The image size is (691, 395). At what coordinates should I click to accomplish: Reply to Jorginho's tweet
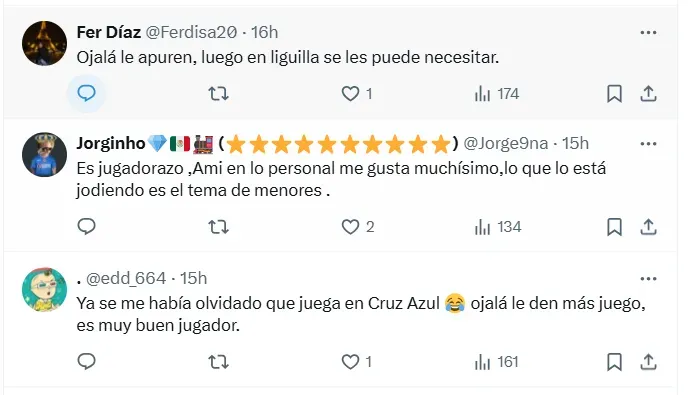pos(86,227)
